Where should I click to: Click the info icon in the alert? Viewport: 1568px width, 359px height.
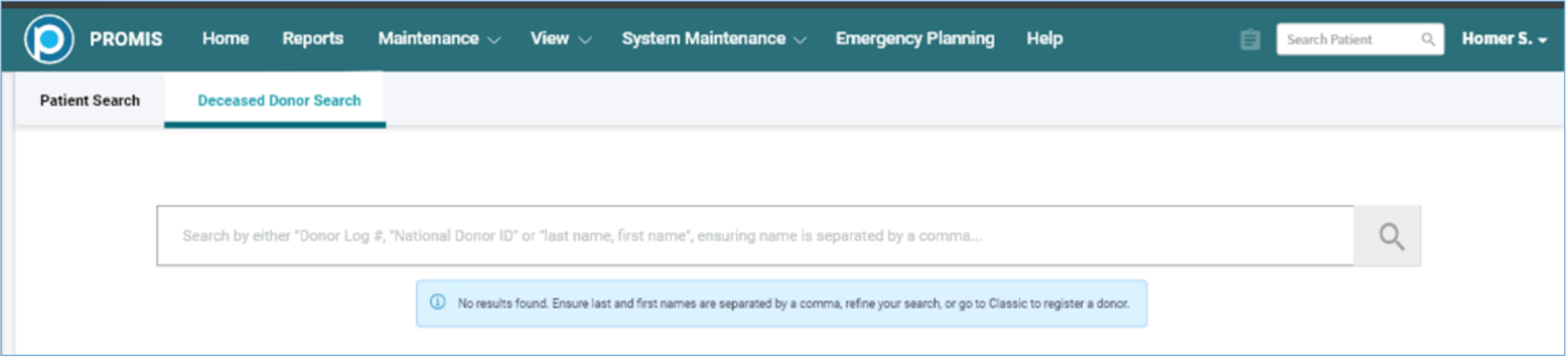[x=438, y=302]
